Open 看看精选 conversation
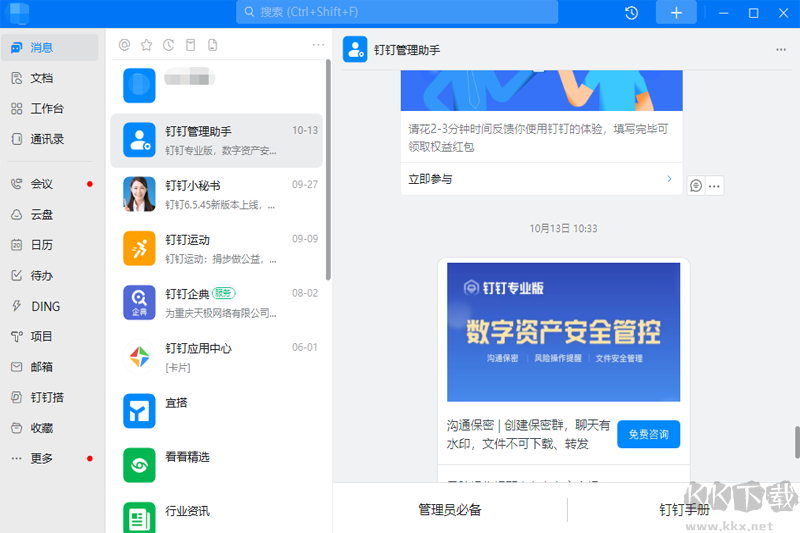This screenshot has width=800, height=533. (217, 465)
